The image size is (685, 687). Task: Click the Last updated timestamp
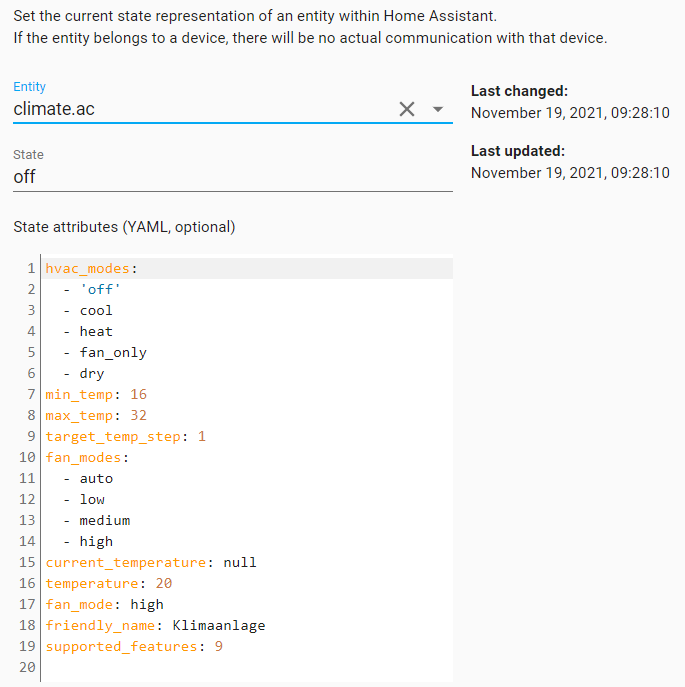[x=570, y=172]
